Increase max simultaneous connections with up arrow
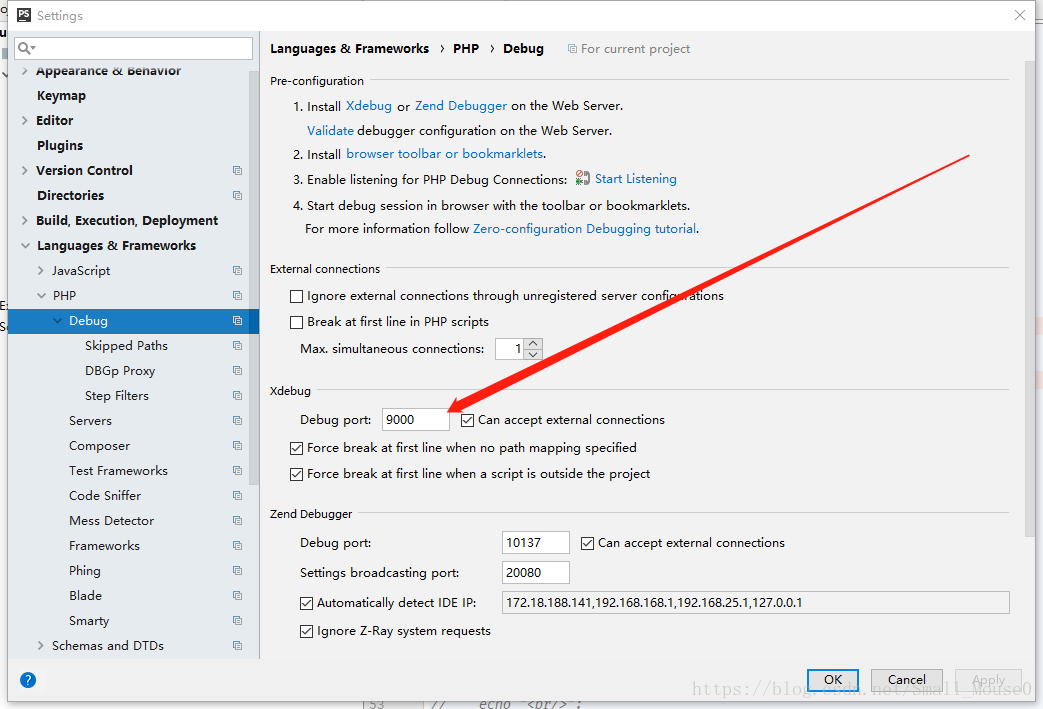The image size is (1043, 709). pyautogui.click(x=533, y=343)
